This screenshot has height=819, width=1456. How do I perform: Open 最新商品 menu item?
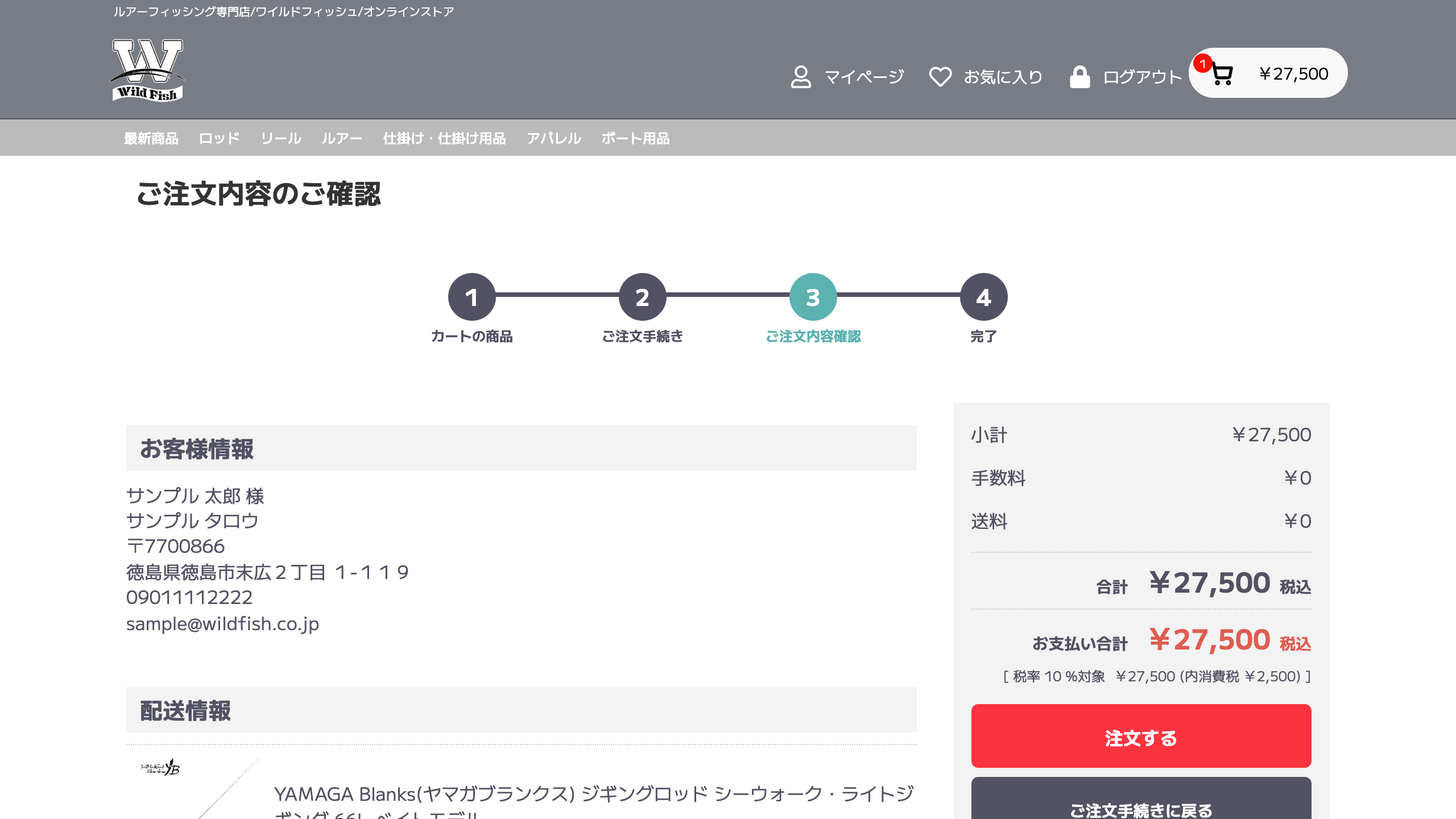pos(151,138)
